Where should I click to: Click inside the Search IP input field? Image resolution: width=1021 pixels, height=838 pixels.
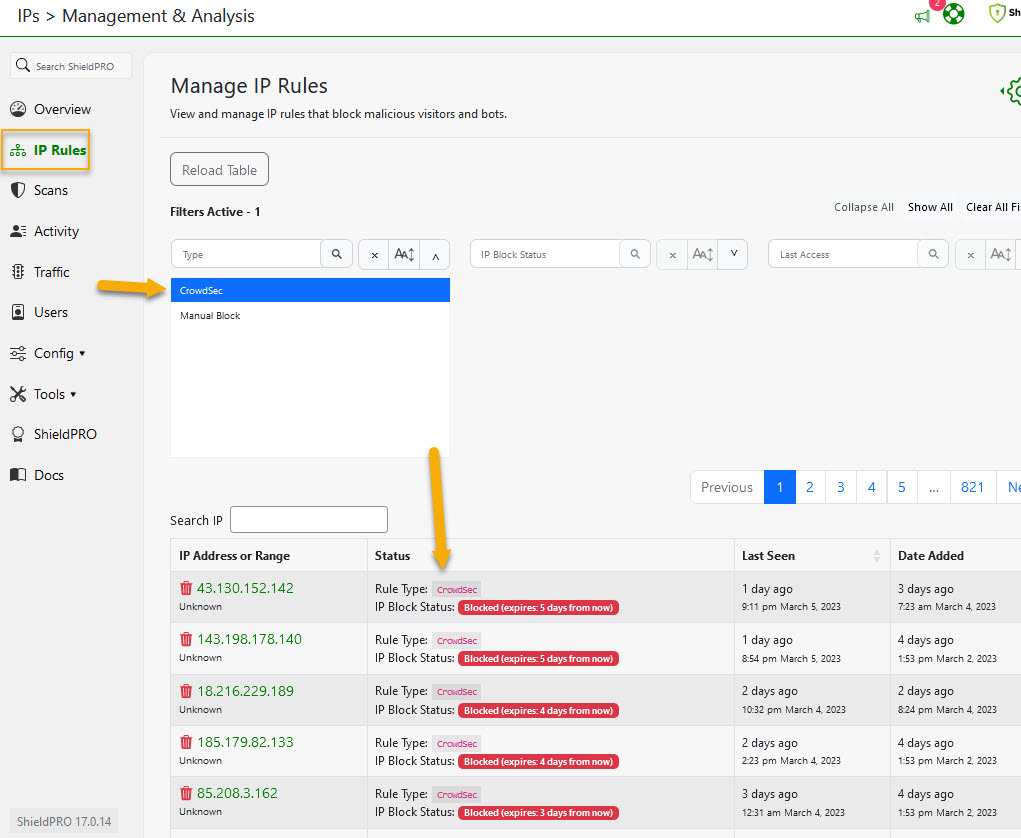[x=308, y=519]
